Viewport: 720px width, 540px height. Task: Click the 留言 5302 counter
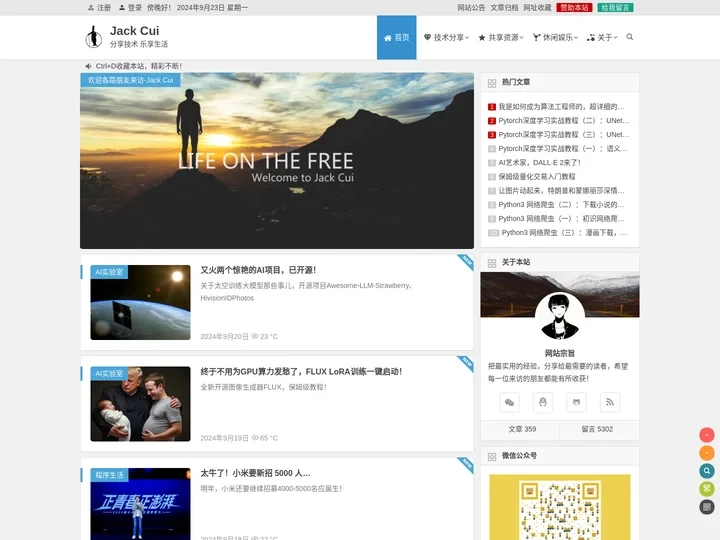tap(597, 429)
